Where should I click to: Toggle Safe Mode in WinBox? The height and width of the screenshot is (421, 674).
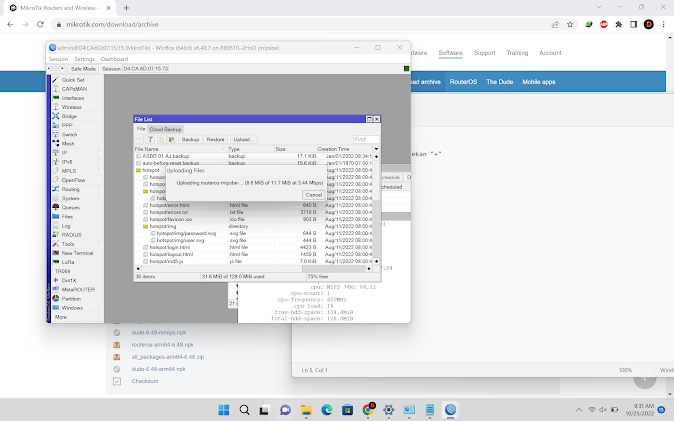point(83,69)
